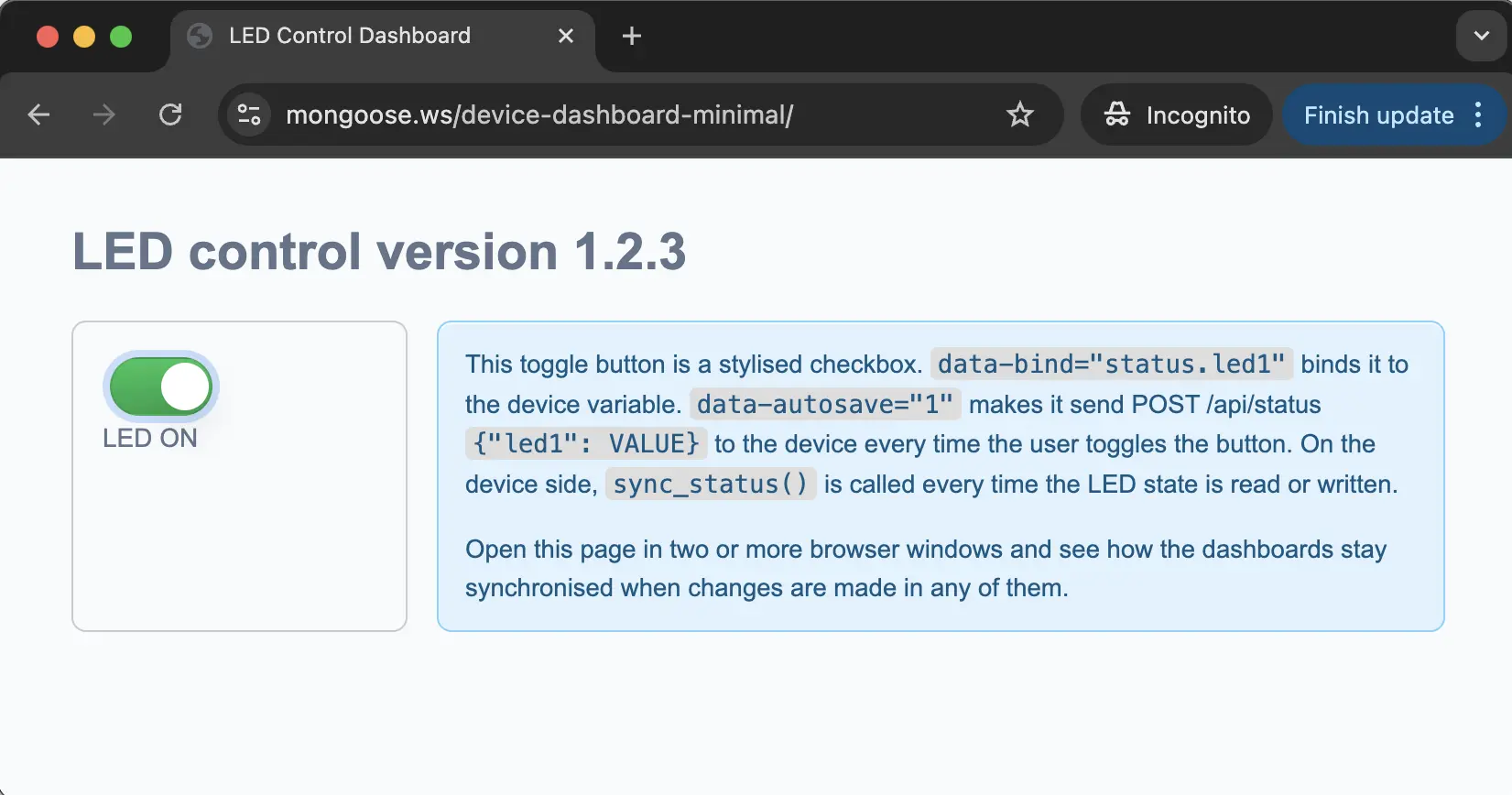Click the {"led1": VALUE} code snippet
Screen dimensions: 1512x795
pyautogui.click(x=586, y=443)
